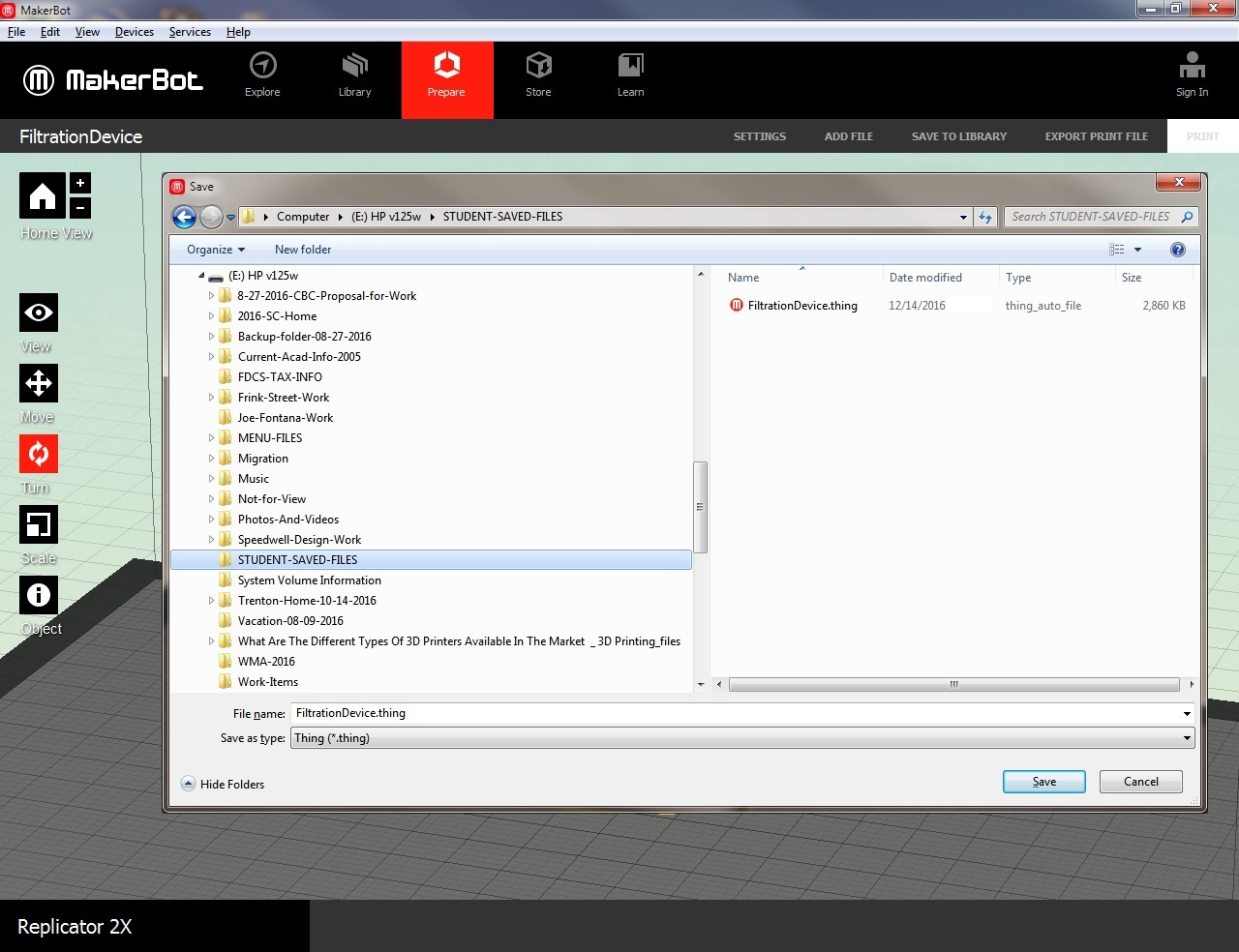Screen dimensions: 1239x952
Task: Select FiltrationDevice.thing file icon
Action: (737, 306)
